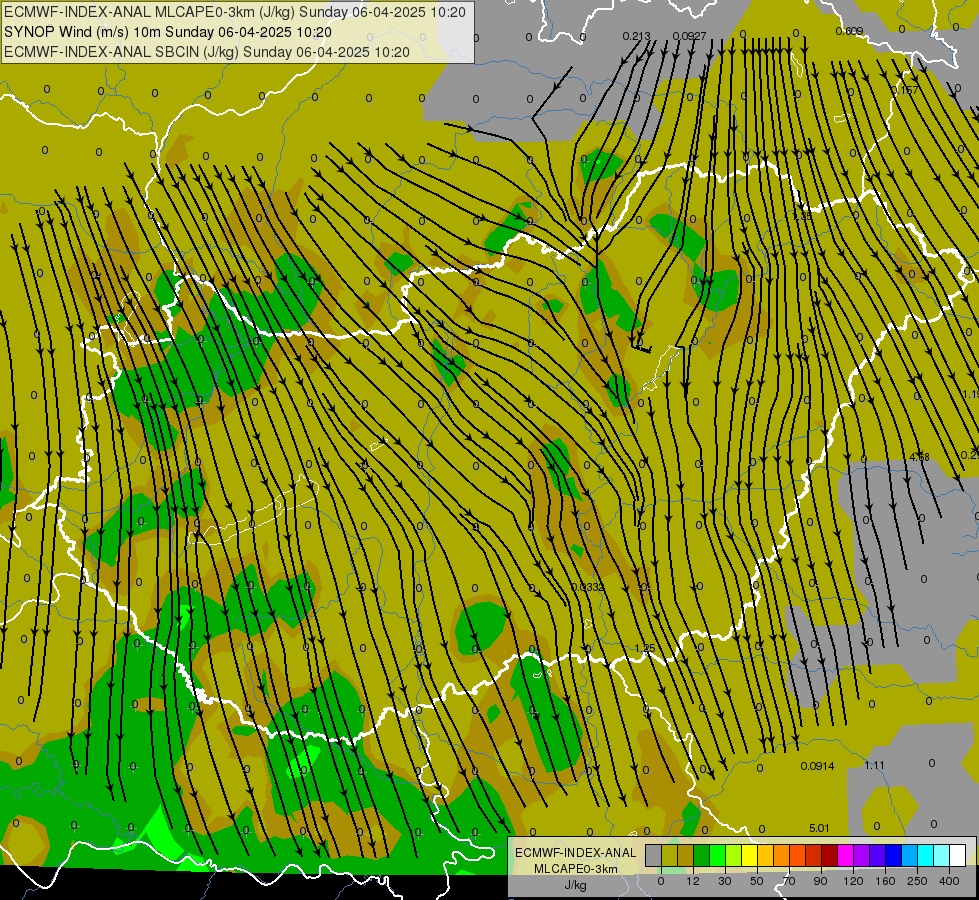Select the 1.11 value on the map

click(x=875, y=765)
